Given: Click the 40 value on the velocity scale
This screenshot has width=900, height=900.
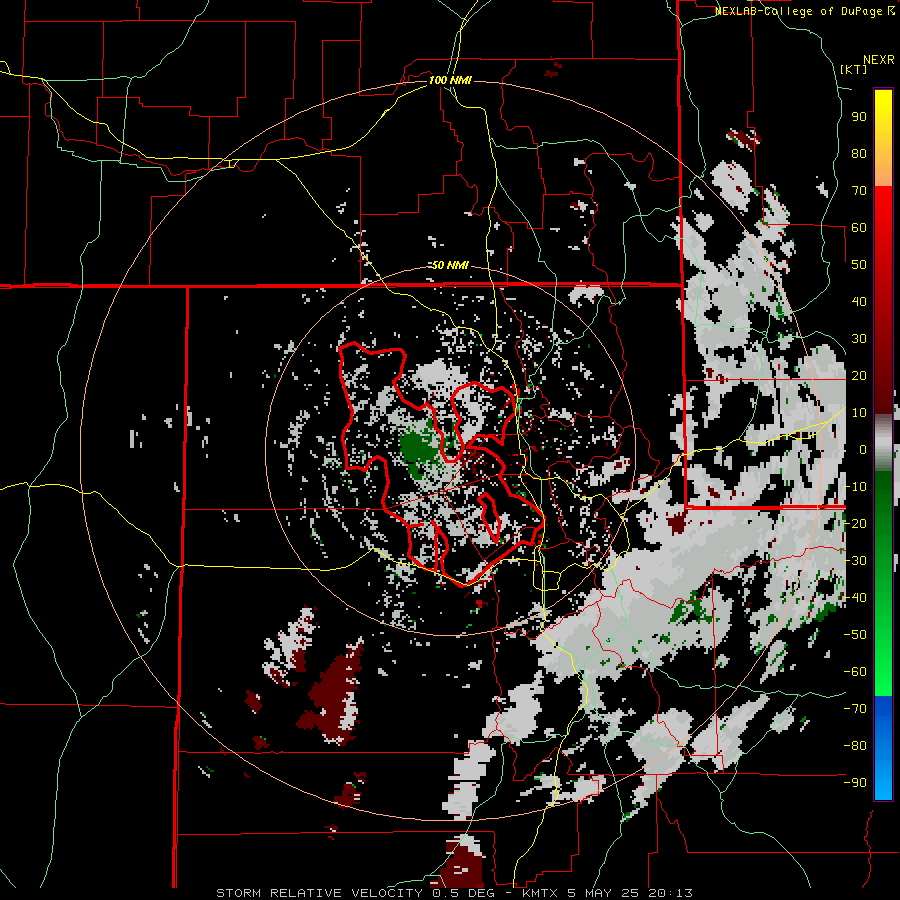Looking at the screenshot, I should pyautogui.click(x=859, y=301).
